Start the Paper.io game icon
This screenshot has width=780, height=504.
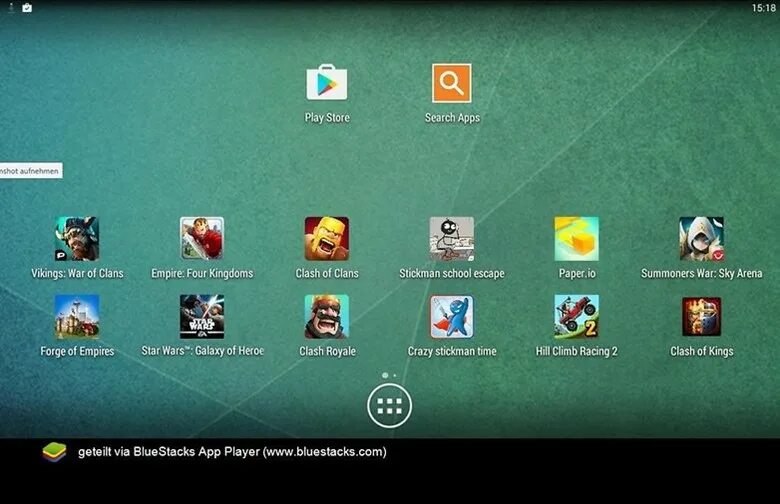[577, 238]
